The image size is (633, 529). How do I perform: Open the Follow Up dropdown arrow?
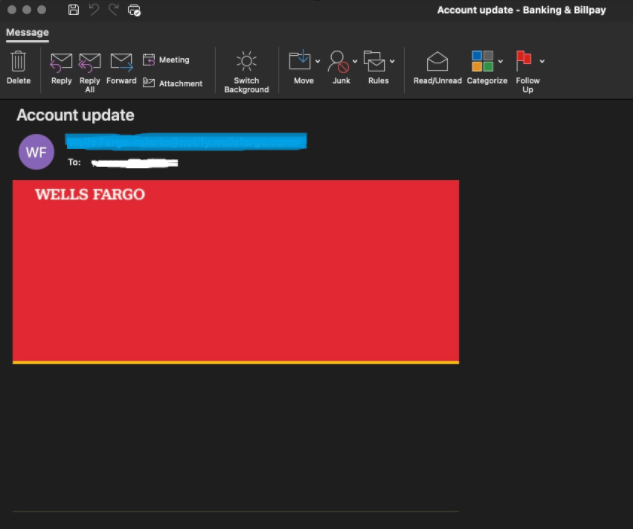point(542,61)
